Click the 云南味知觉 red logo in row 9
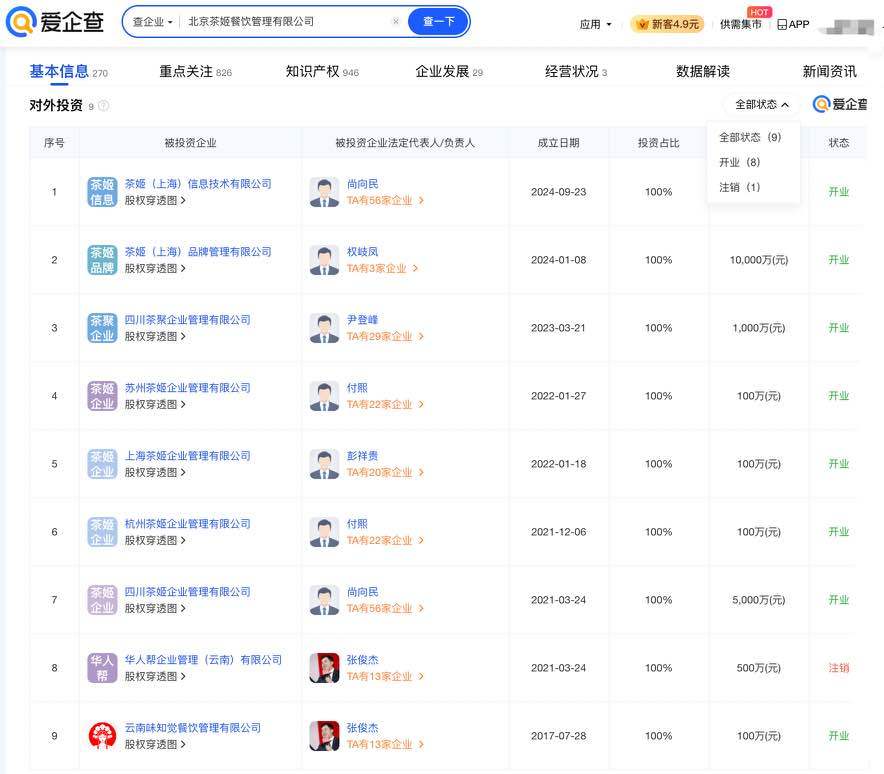884x774 pixels. coord(102,736)
